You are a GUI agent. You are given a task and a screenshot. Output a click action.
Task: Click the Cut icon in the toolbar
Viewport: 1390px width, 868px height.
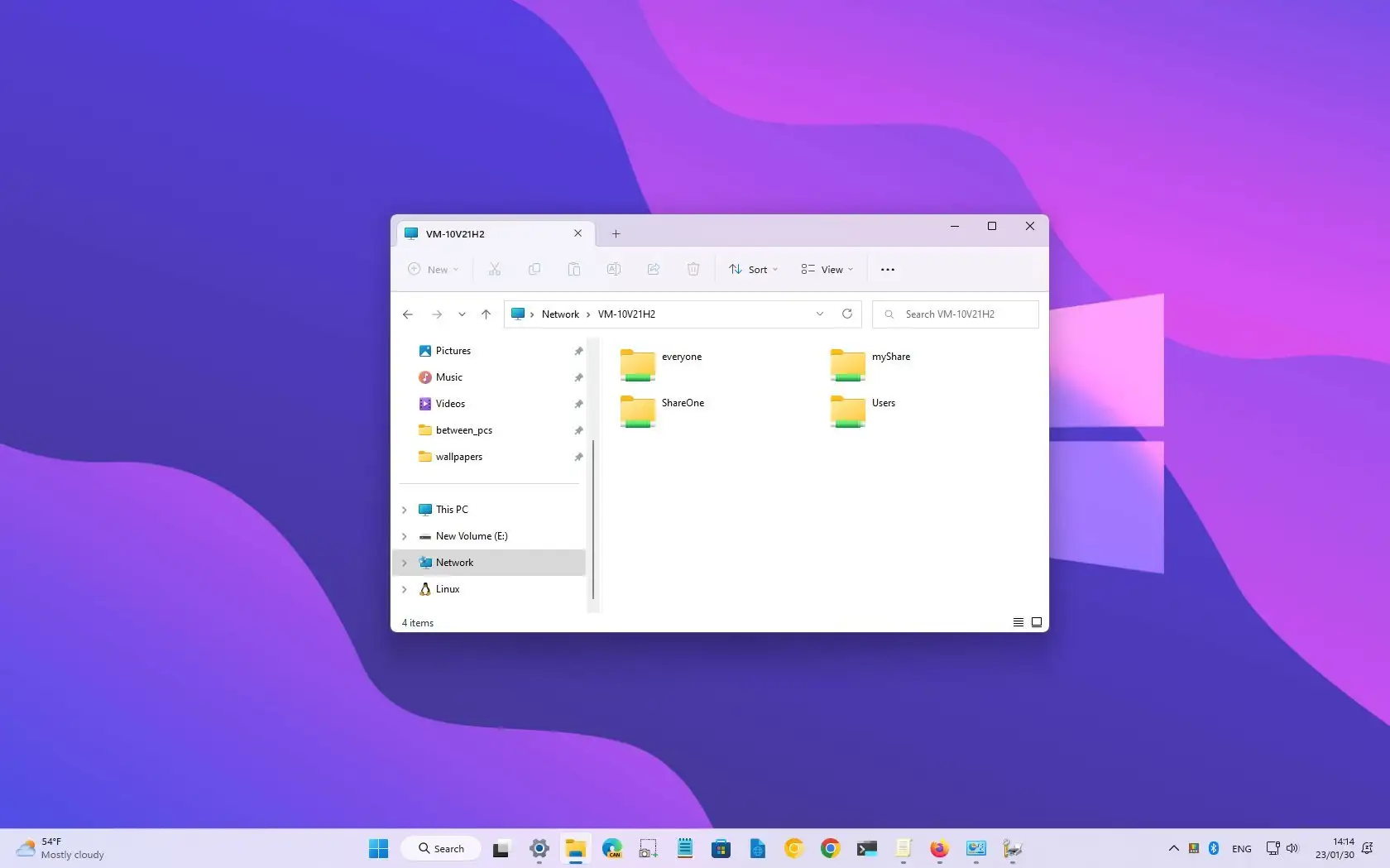(495, 269)
